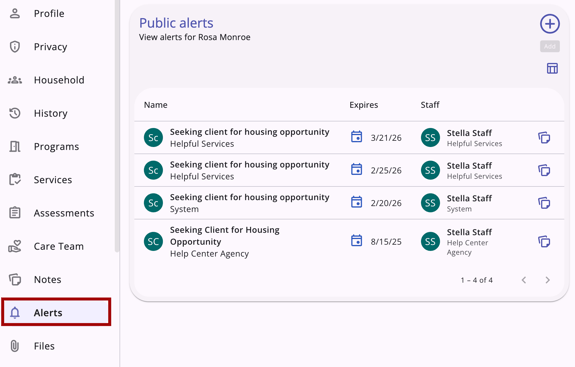Click the Care Team hand-heart icon
The image size is (575, 367).
point(15,246)
